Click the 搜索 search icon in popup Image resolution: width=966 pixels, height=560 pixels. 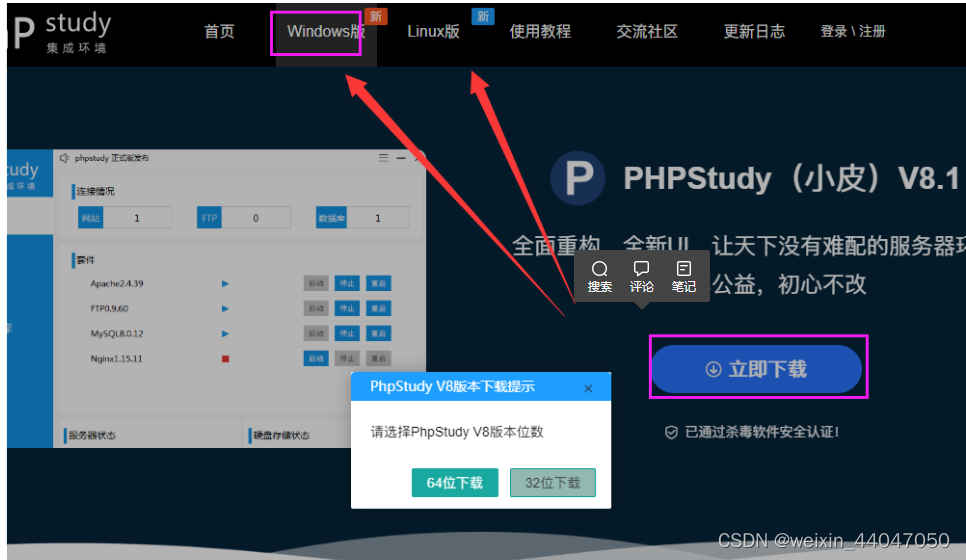pos(599,277)
